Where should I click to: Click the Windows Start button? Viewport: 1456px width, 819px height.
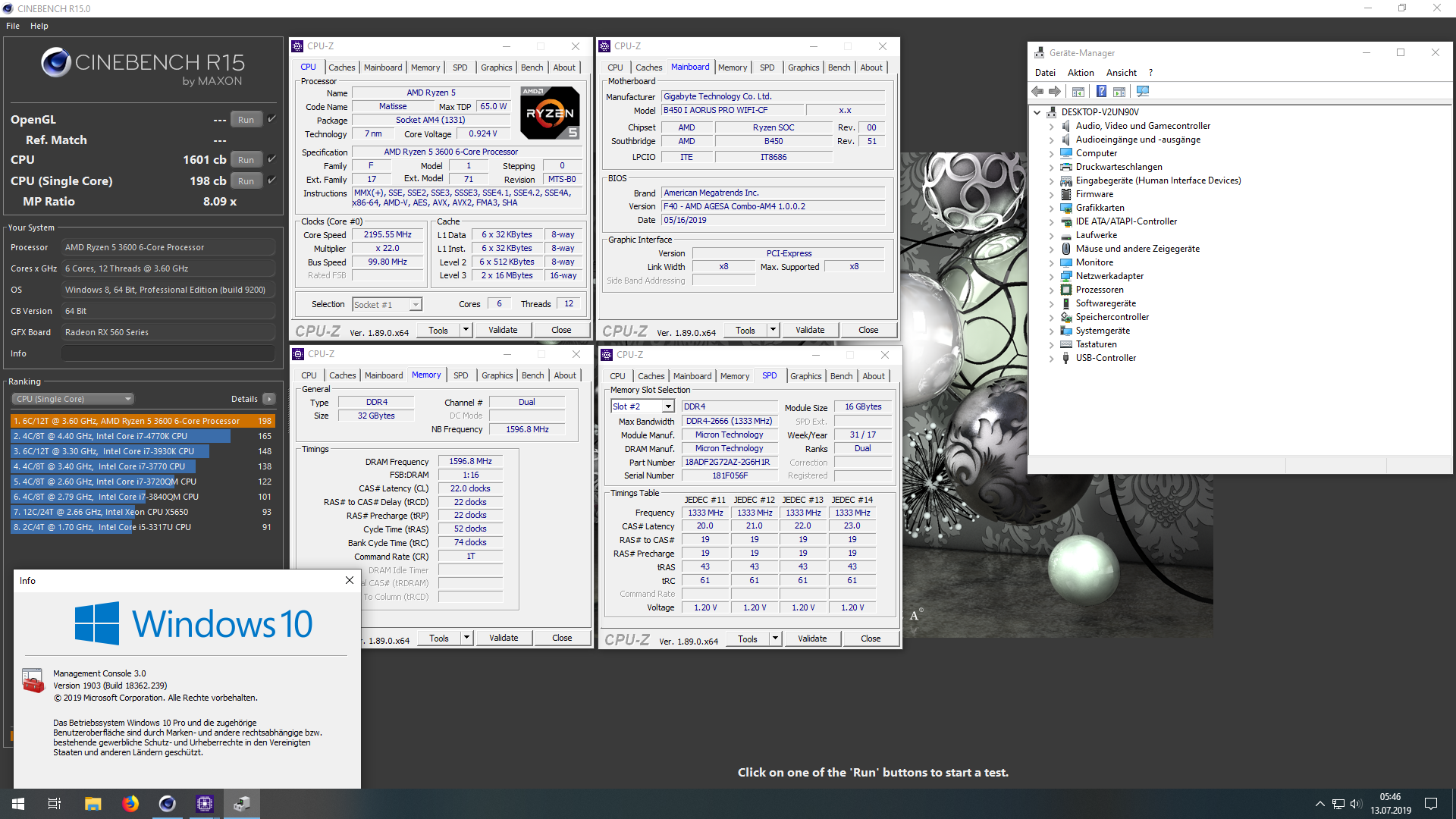(18, 804)
